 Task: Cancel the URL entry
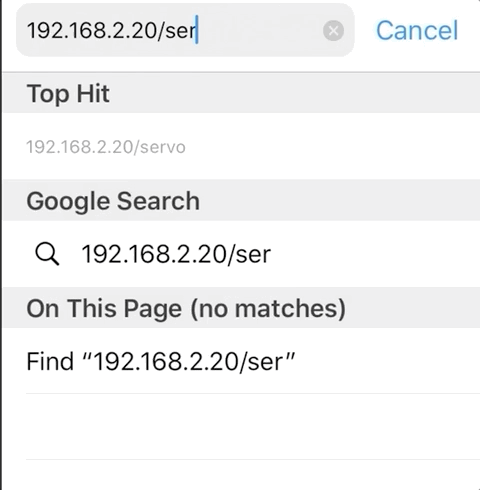(417, 30)
